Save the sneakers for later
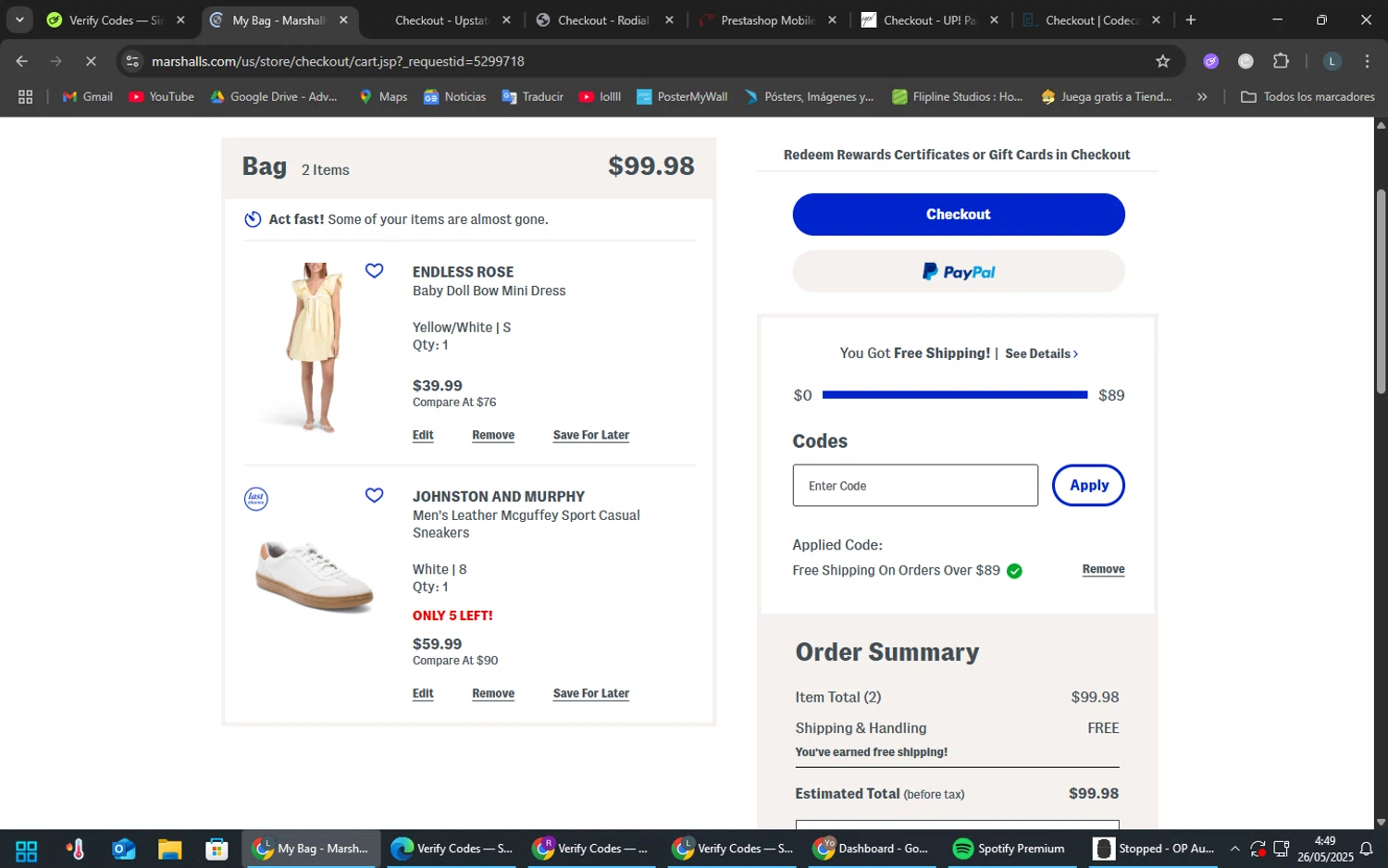1388x868 pixels. 591,693
